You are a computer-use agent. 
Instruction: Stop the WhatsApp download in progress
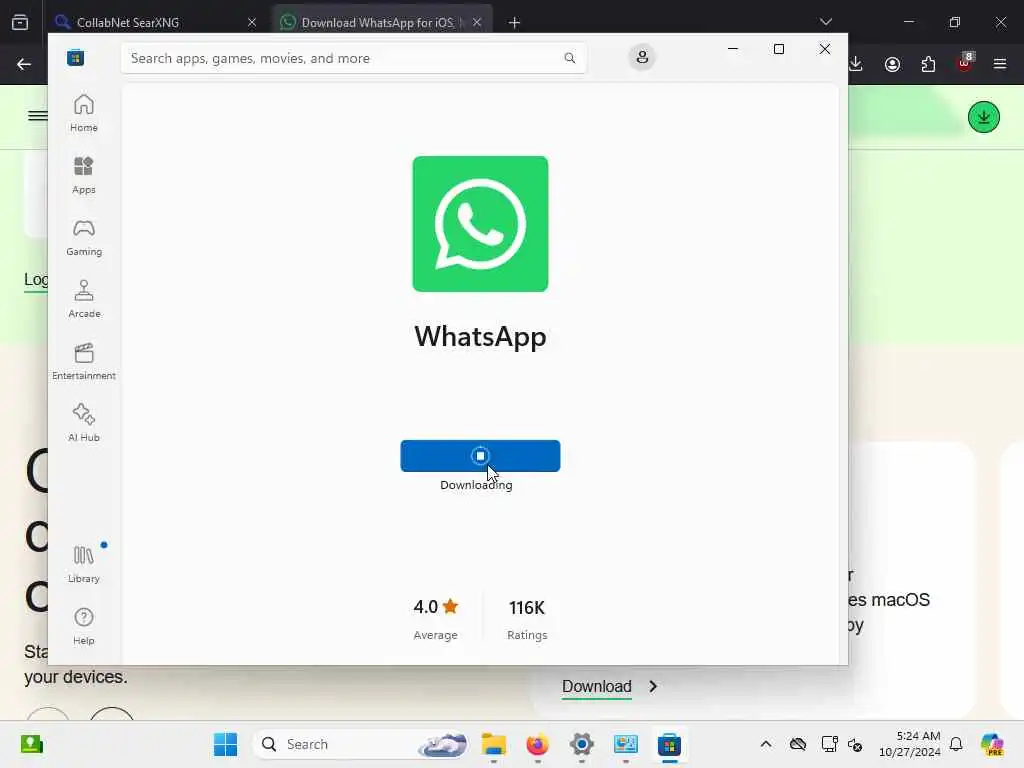point(480,456)
